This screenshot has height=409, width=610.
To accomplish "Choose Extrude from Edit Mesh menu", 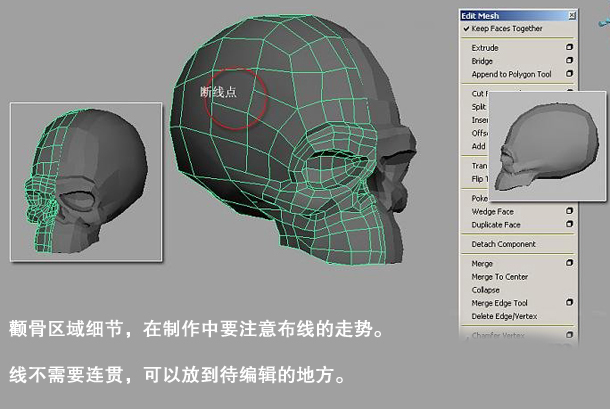I will pos(485,48).
